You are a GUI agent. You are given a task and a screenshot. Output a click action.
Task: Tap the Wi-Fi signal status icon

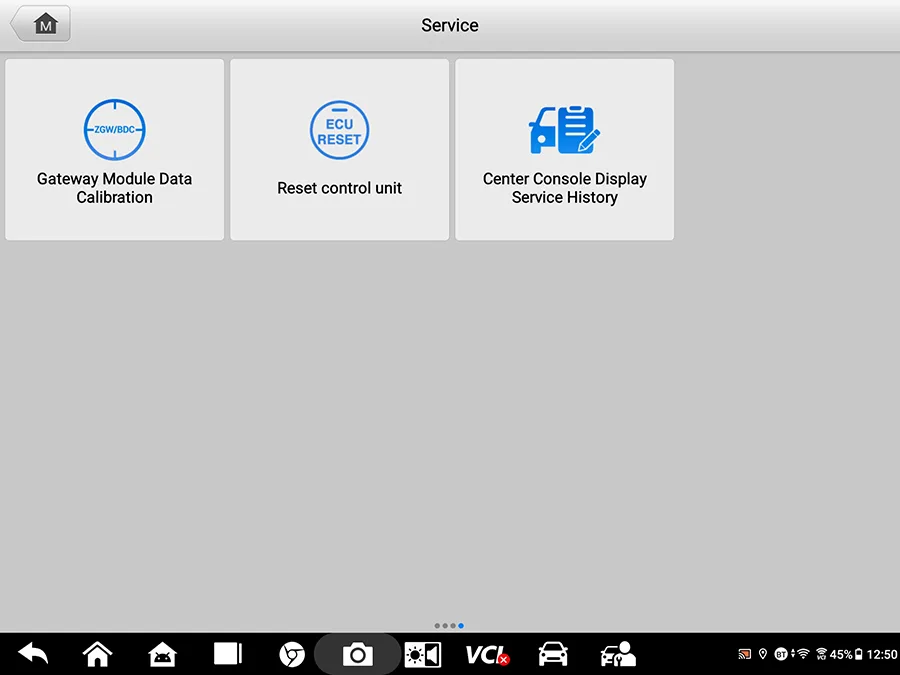coord(803,654)
